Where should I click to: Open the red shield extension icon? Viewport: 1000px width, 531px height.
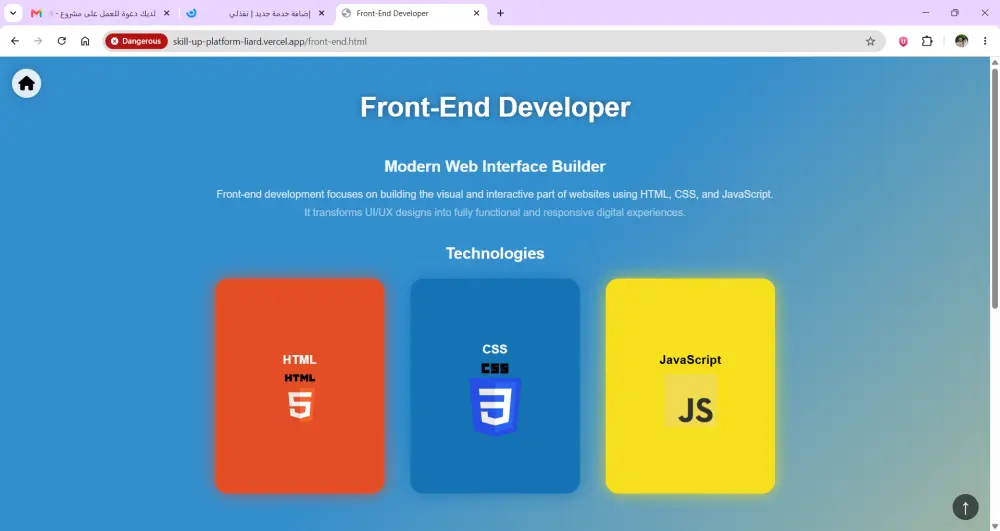(x=903, y=41)
